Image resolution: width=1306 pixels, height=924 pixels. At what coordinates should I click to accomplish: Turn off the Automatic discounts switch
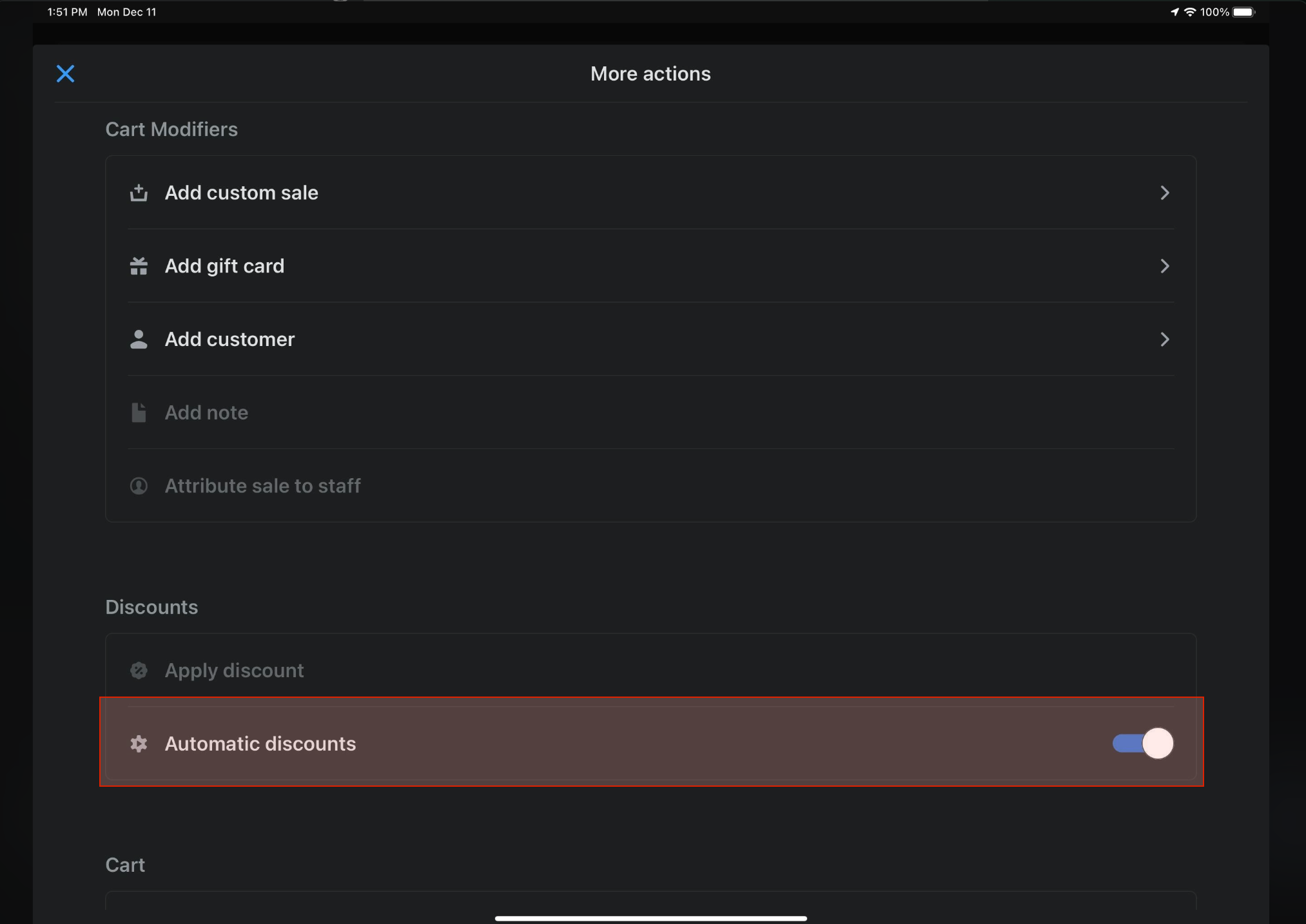coord(1142,744)
